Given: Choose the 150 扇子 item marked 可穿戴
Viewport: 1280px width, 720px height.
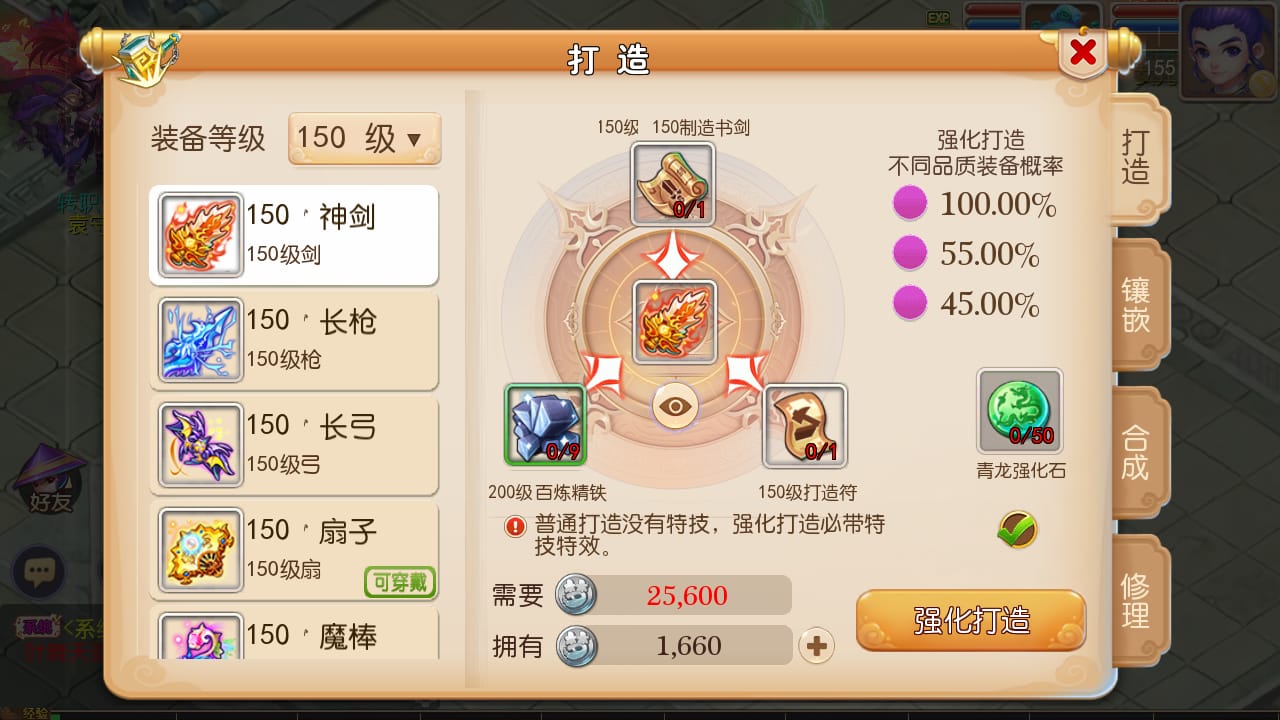Looking at the screenshot, I should tap(294, 551).
